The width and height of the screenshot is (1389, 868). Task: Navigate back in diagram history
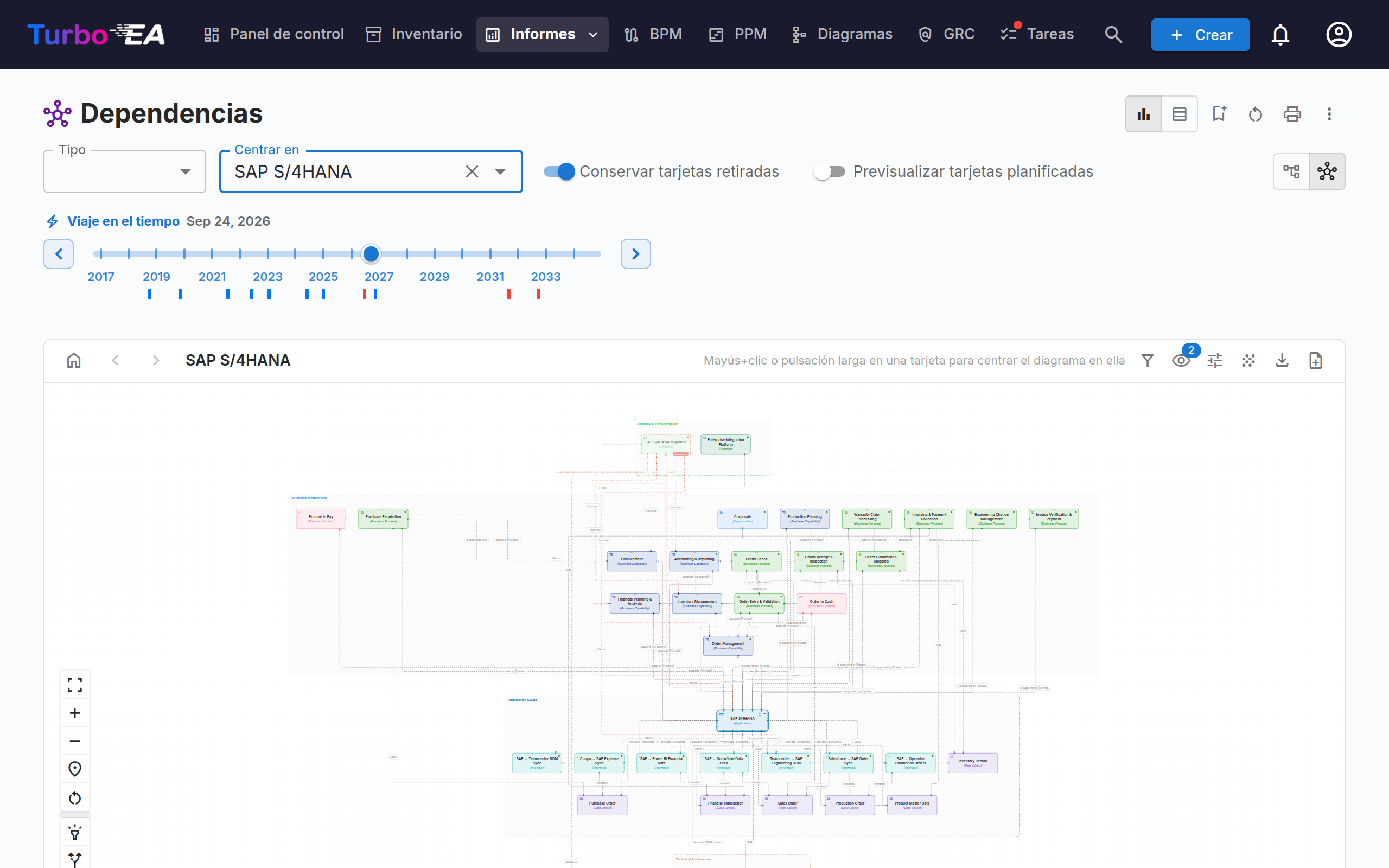click(116, 361)
